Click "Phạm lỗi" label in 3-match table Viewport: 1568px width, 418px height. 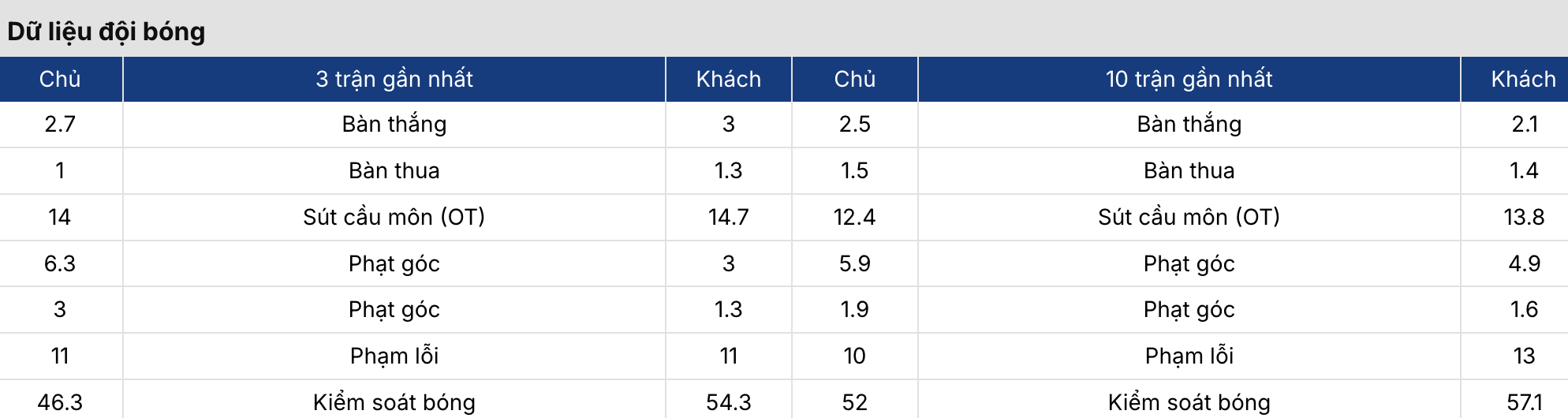pyautogui.click(x=394, y=356)
